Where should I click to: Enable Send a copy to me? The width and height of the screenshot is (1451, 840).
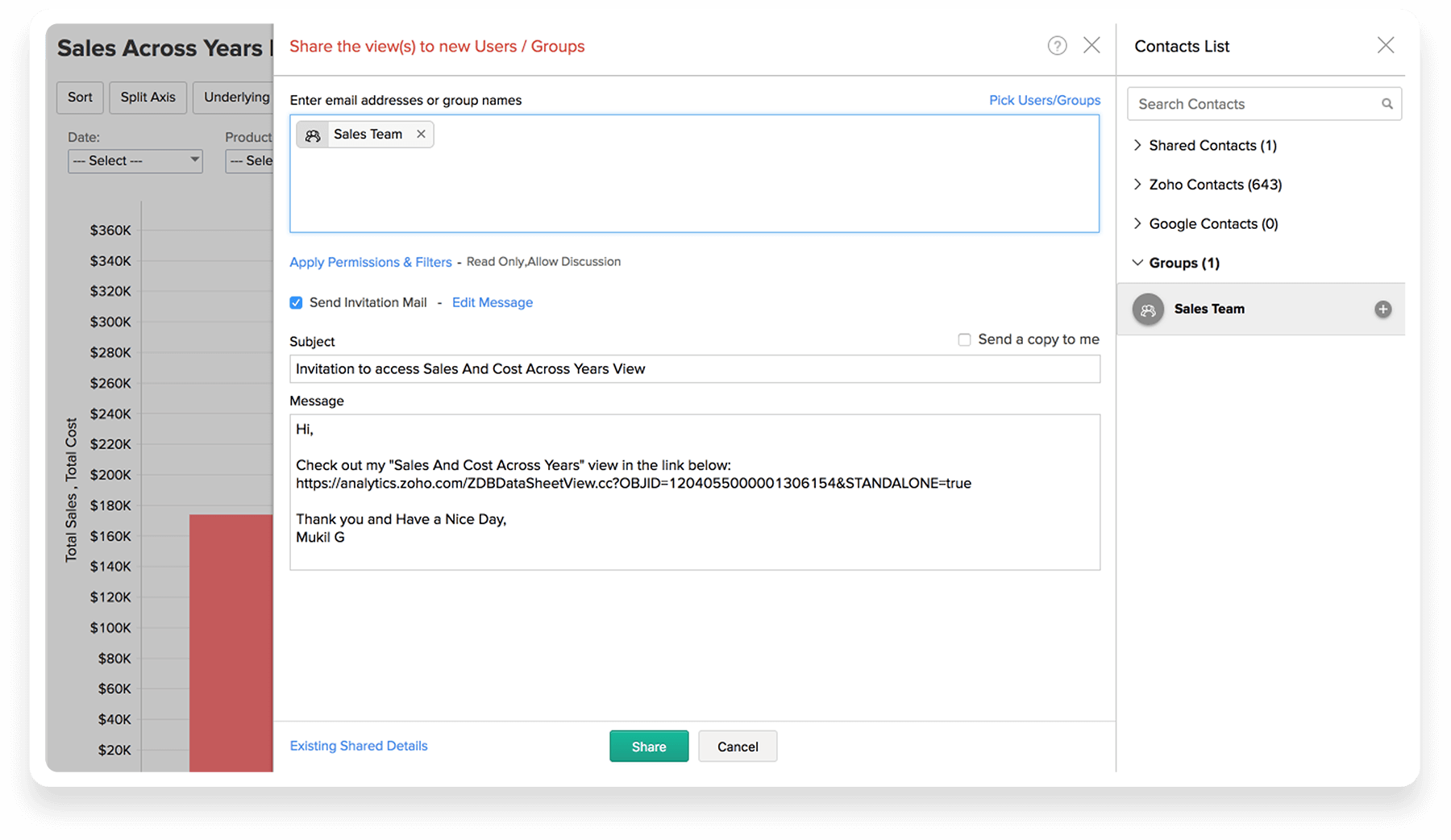[964, 340]
